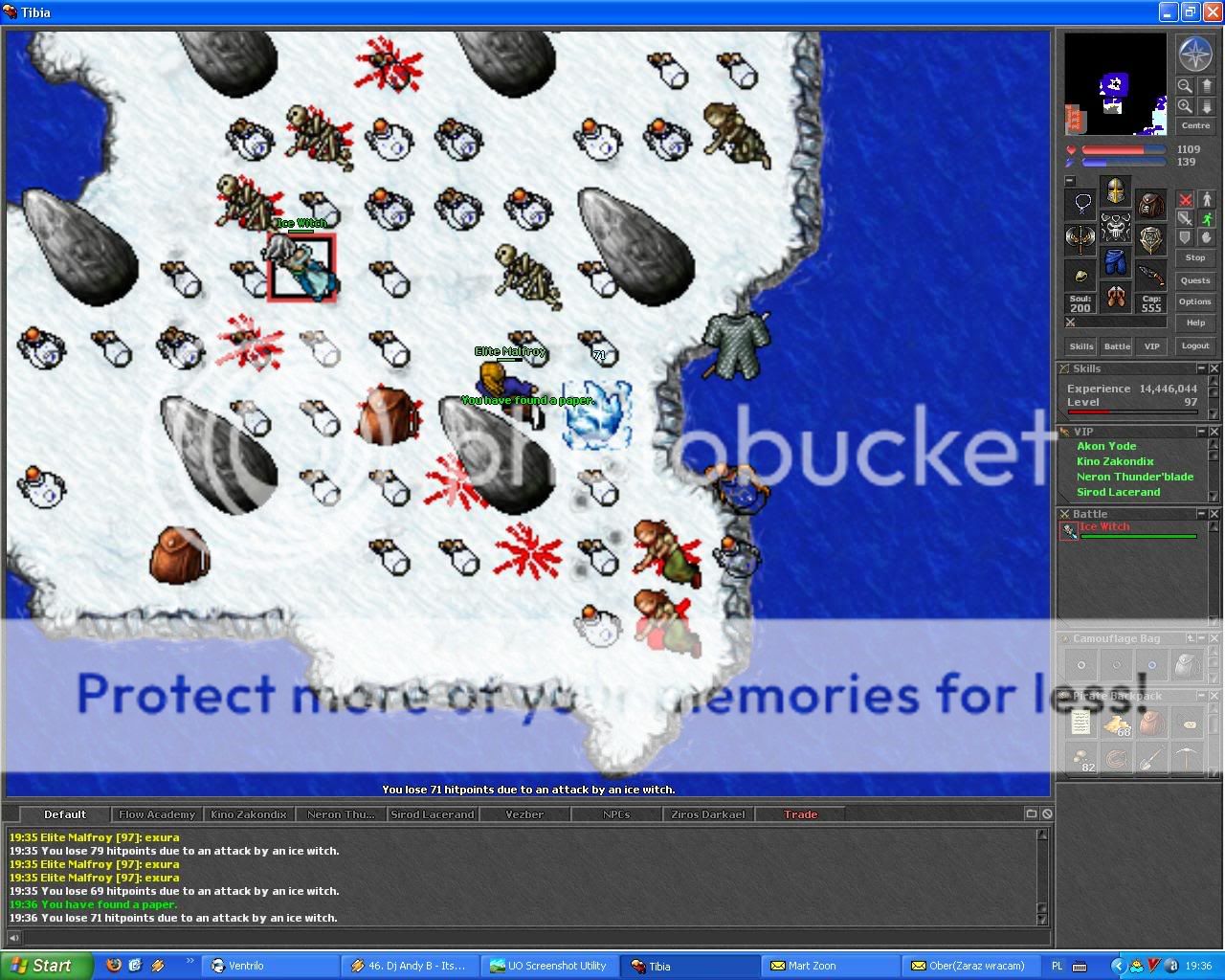Toggle offensive fight mode

[x=1186, y=200]
